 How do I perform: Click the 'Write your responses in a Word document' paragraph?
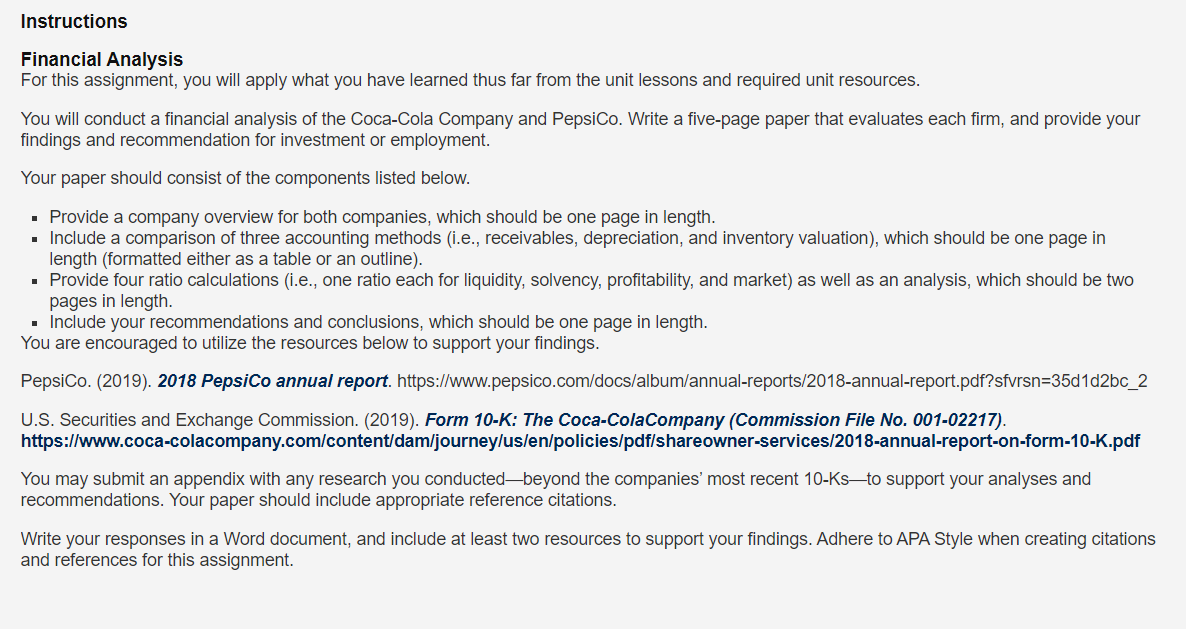588,550
